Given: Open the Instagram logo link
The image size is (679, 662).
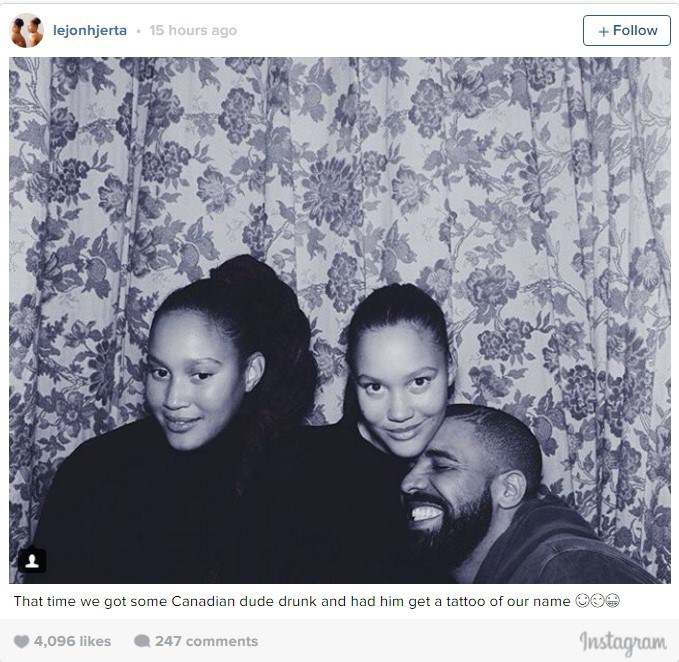Looking at the screenshot, I should click(x=623, y=643).
